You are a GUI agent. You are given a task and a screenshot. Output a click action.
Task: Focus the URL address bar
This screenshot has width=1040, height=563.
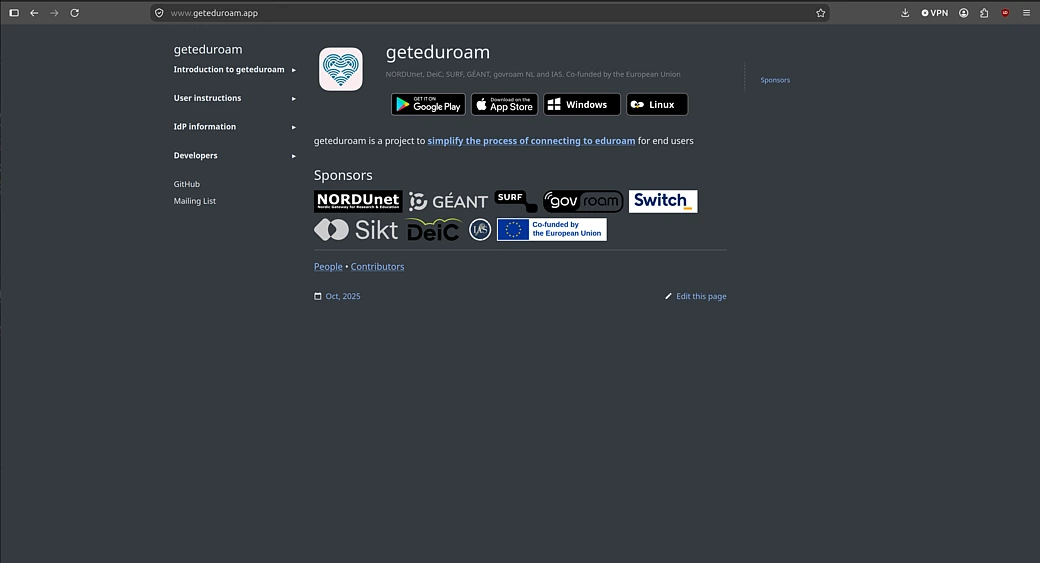489,13
